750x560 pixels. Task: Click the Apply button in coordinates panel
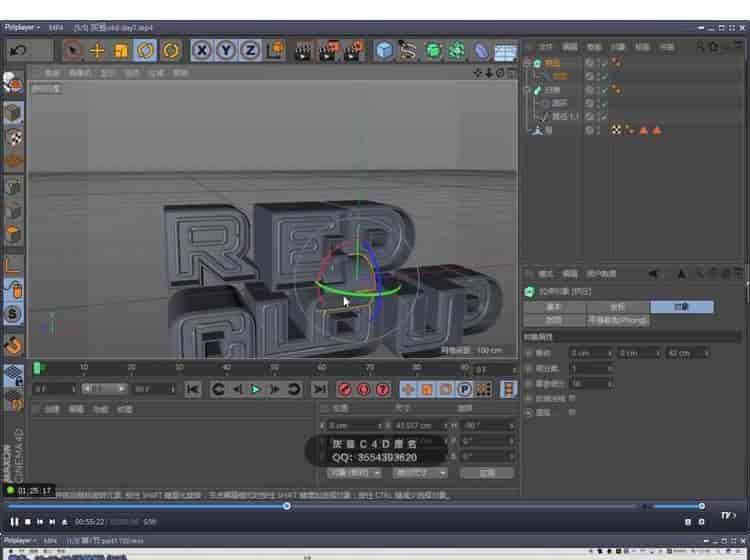tap(487, 472)
